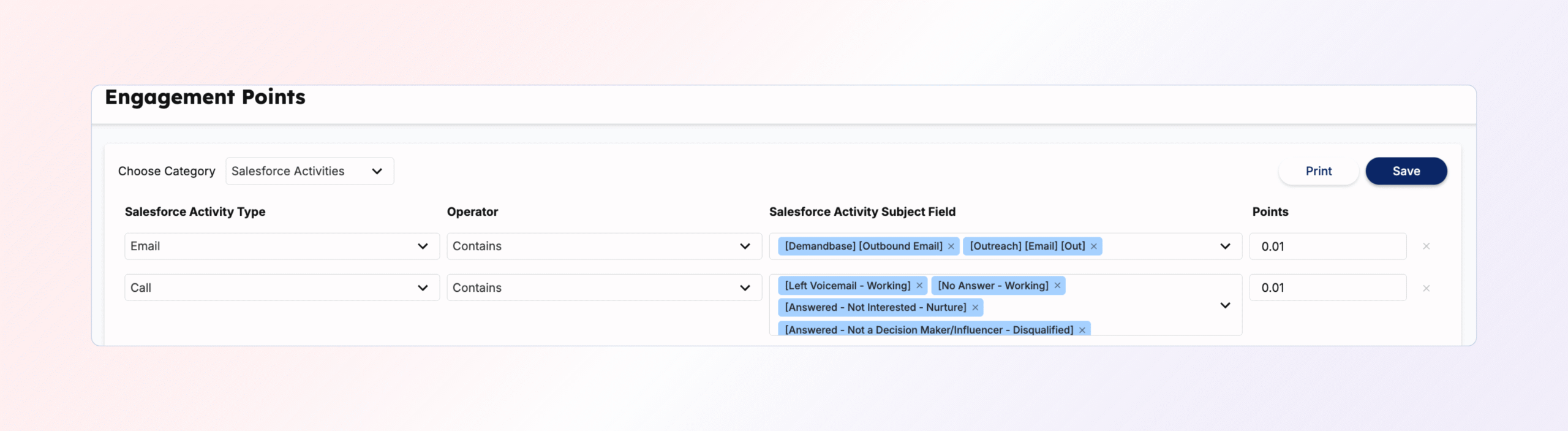1568x431 pixels.
Task: Expand subject field options for Call row
Action: click(1225, 305)
